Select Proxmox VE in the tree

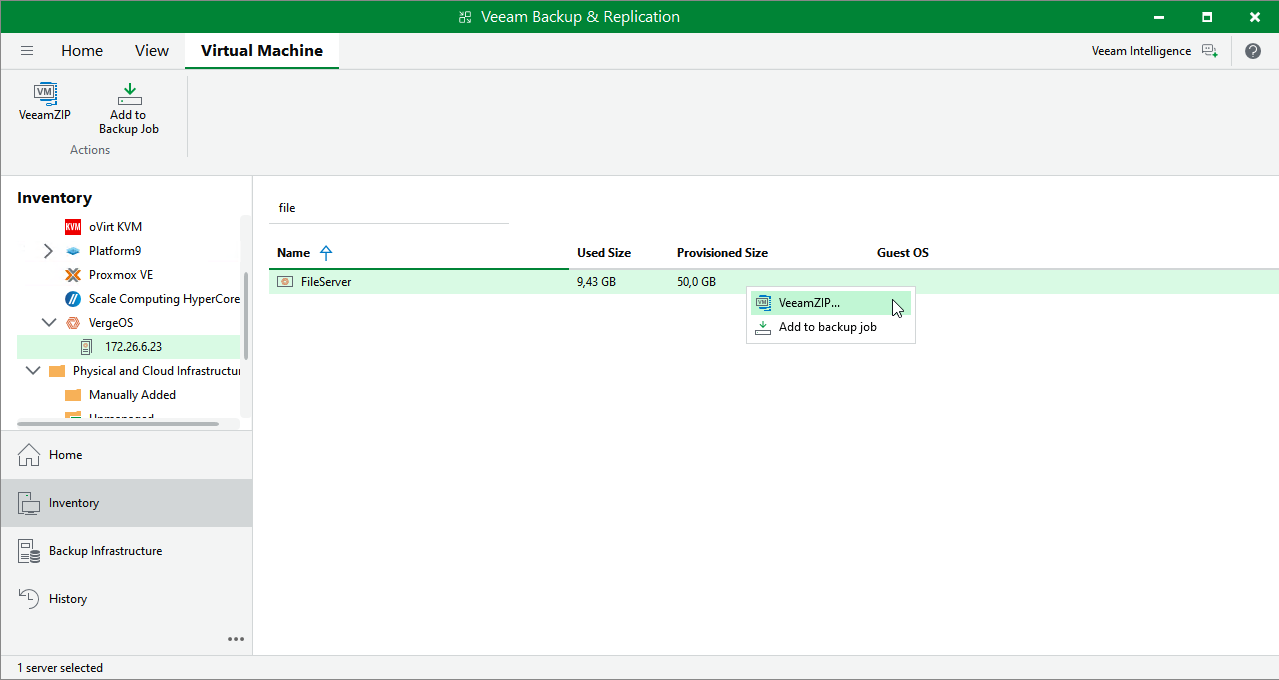click(121, 275)
